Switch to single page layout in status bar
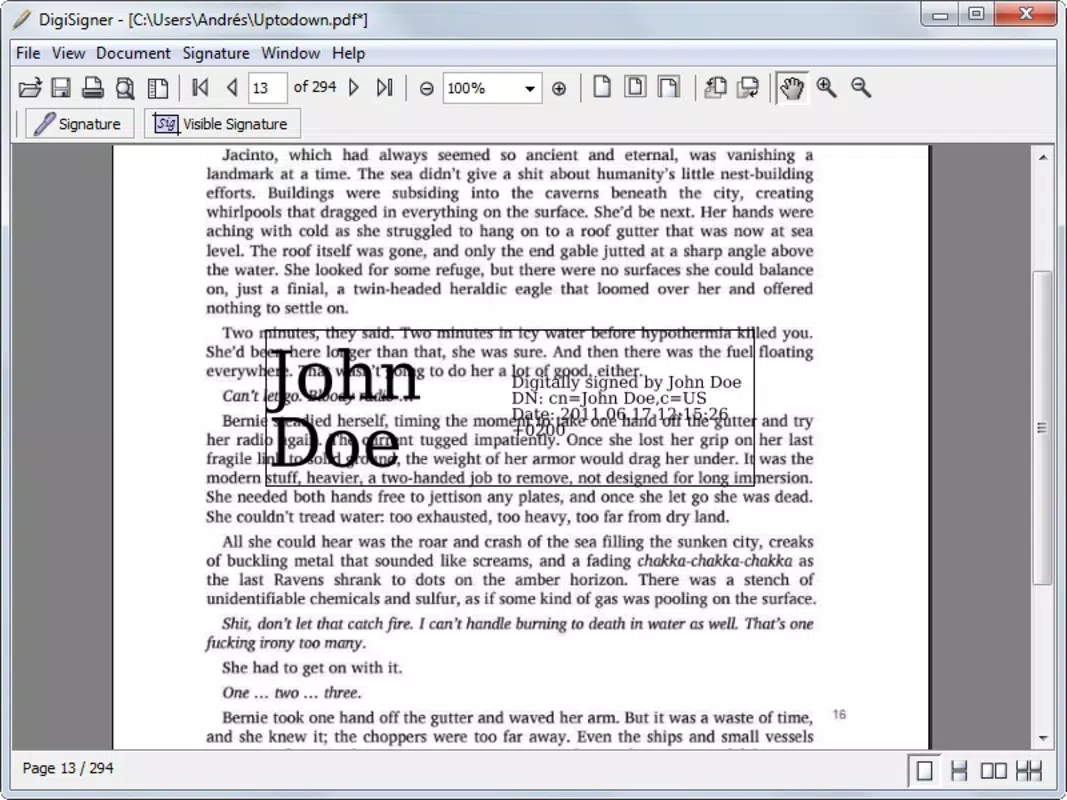This screenshot has height=800, width=1067. (x=925, y=771)
